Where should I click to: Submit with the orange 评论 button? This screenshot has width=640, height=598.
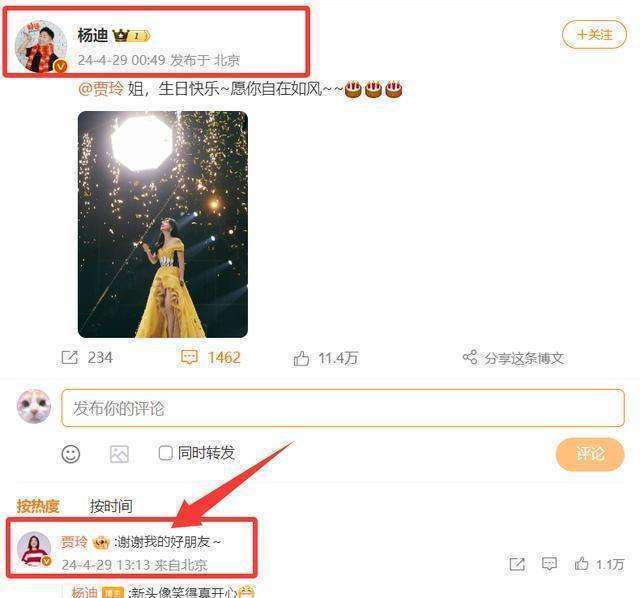pyautogui.click(x=590, y=454)
